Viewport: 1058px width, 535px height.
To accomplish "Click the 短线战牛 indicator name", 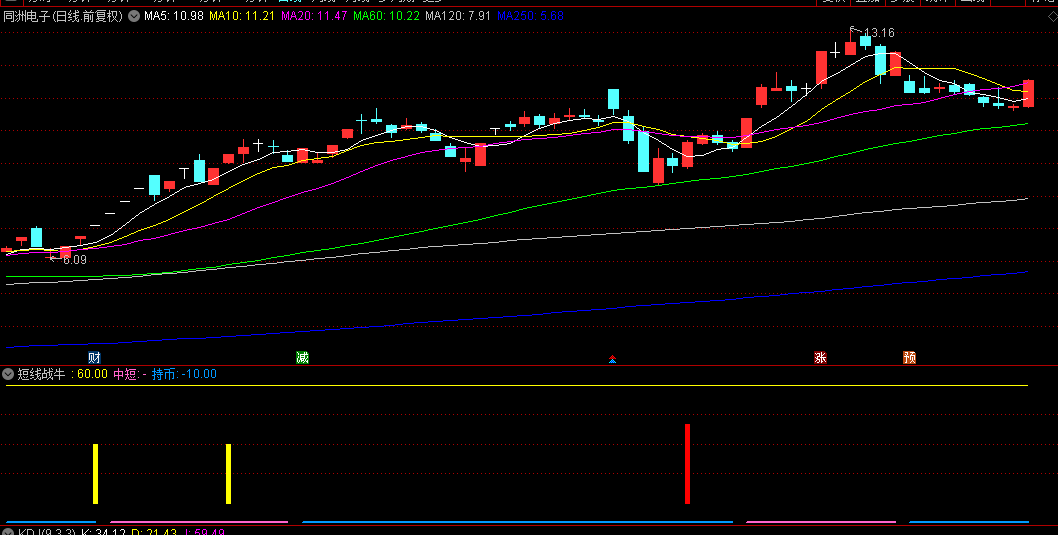I will 41,374.
